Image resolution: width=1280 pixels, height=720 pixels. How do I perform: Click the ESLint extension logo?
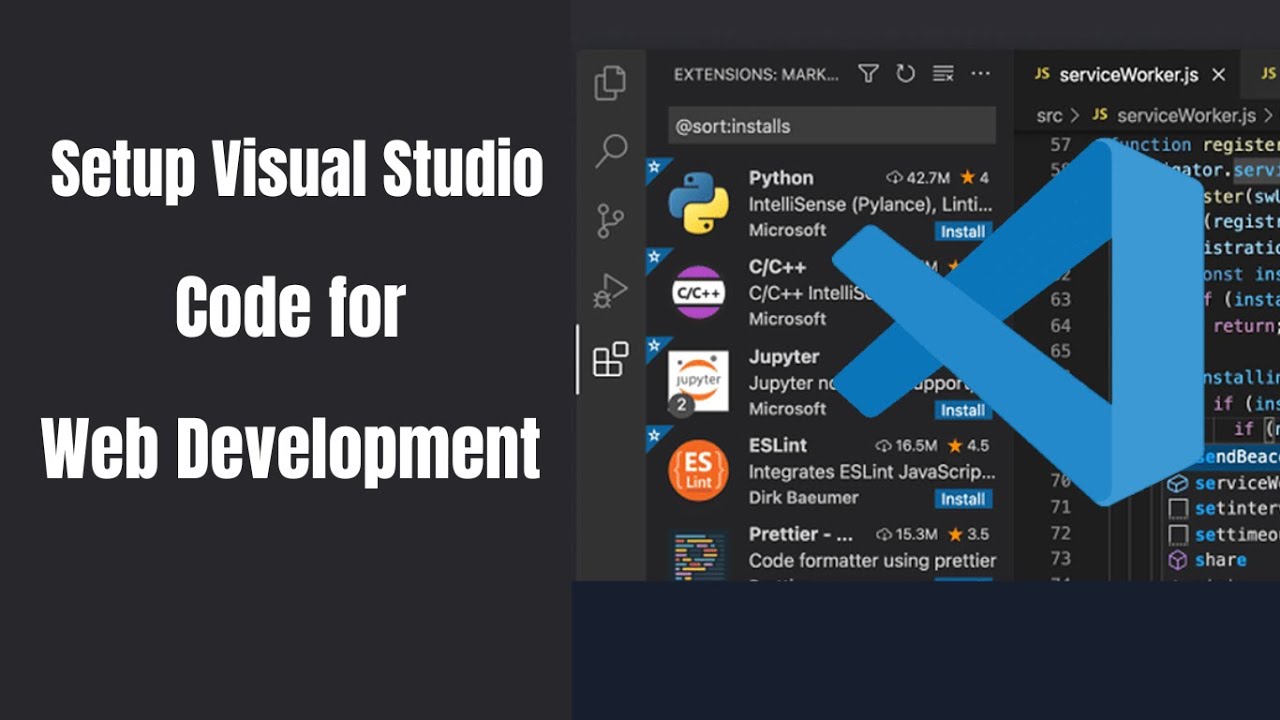tap(698, 471)
